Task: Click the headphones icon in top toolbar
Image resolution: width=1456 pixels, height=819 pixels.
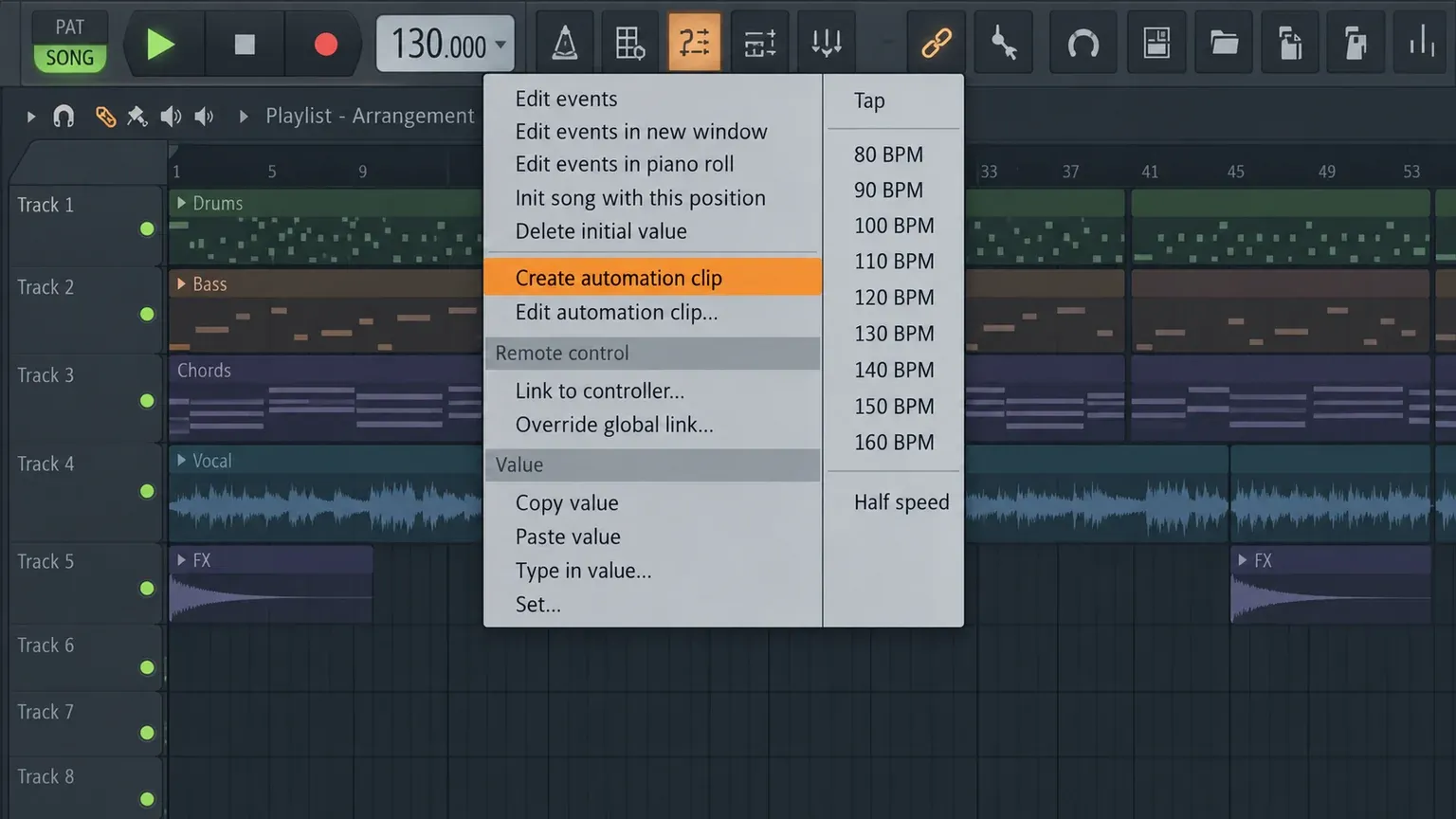Action: point(1083,43)
